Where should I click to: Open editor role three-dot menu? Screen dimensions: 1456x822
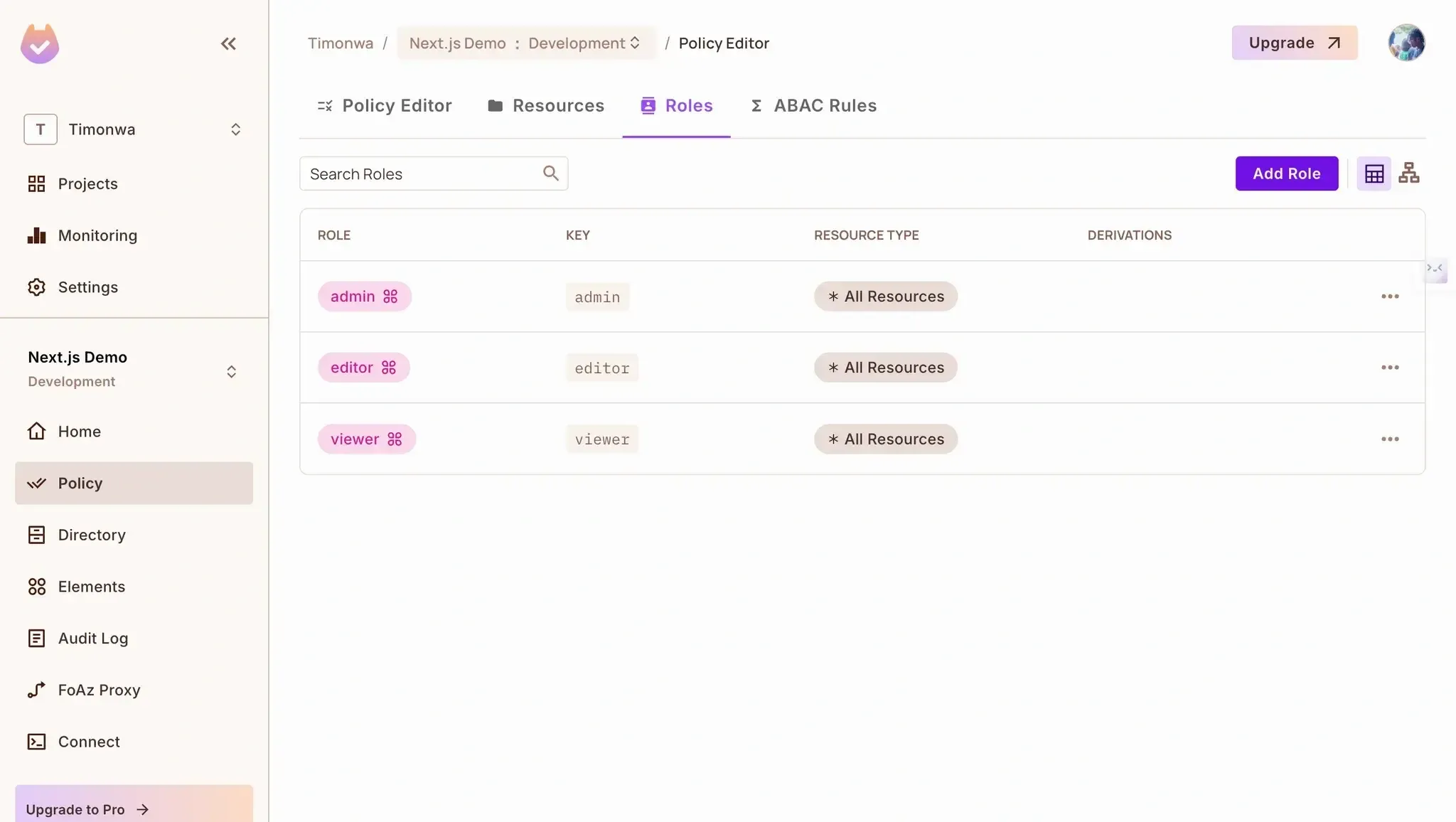pyautogui.click(x=1389, y=368)
